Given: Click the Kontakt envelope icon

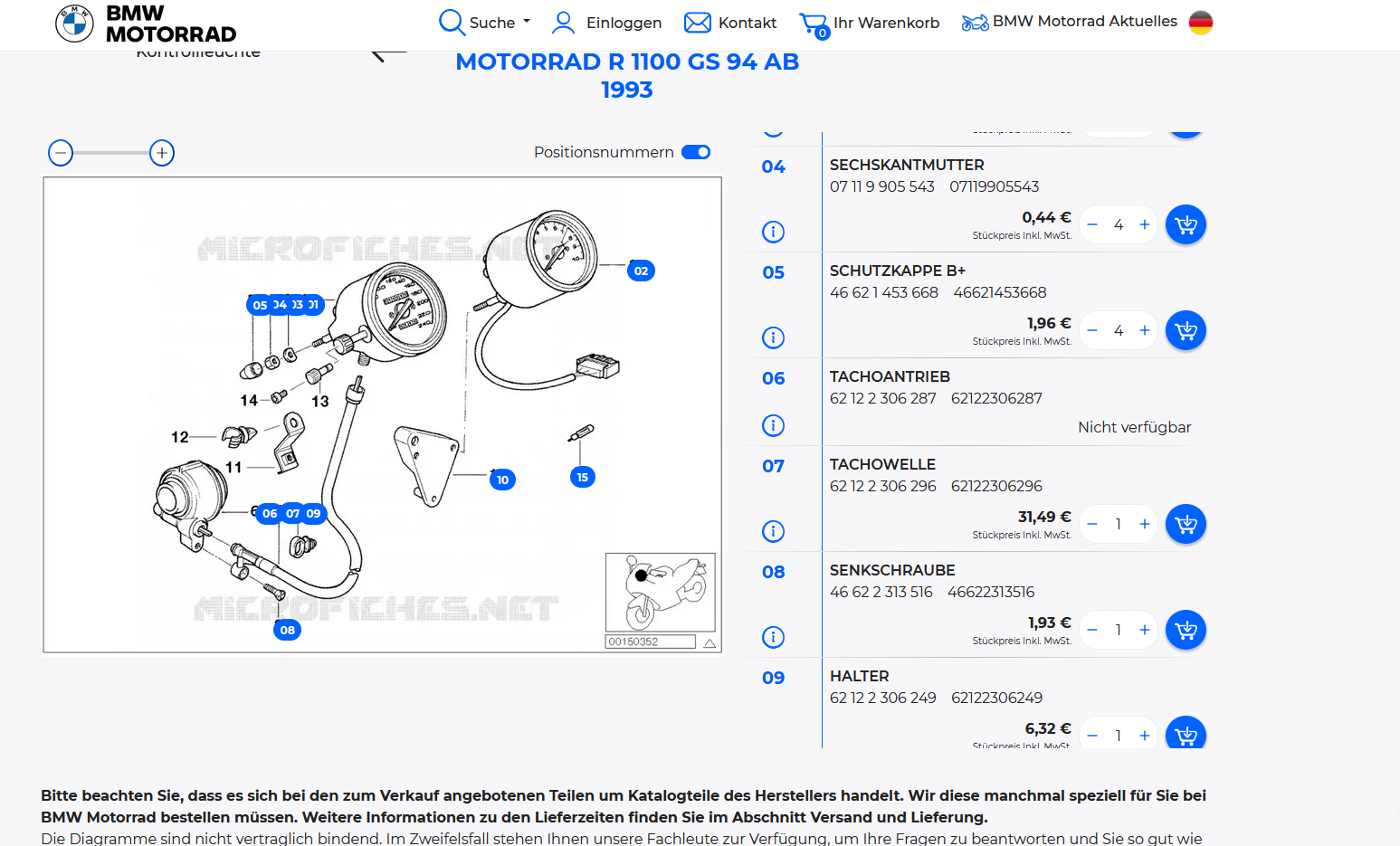Looking at the screenshot, I should [x=697, y=23].
